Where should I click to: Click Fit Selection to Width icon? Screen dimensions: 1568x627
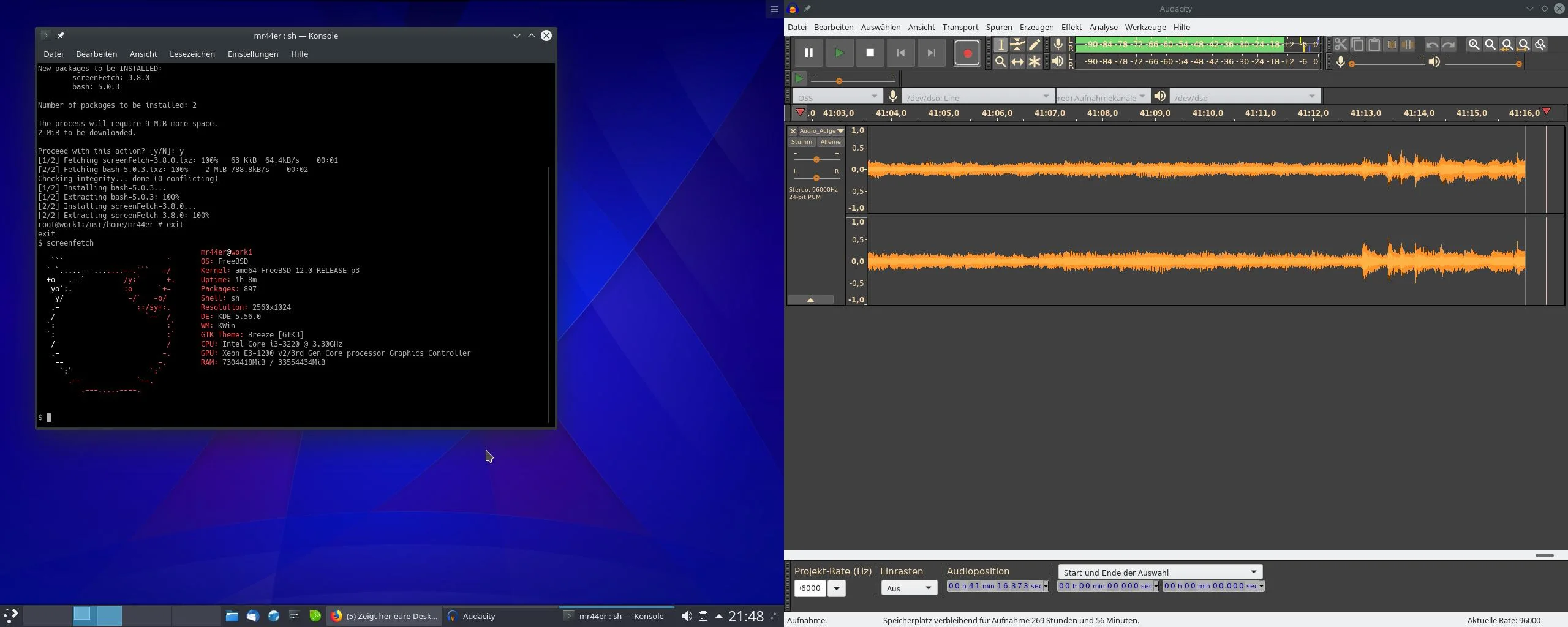click(1507, 45)
